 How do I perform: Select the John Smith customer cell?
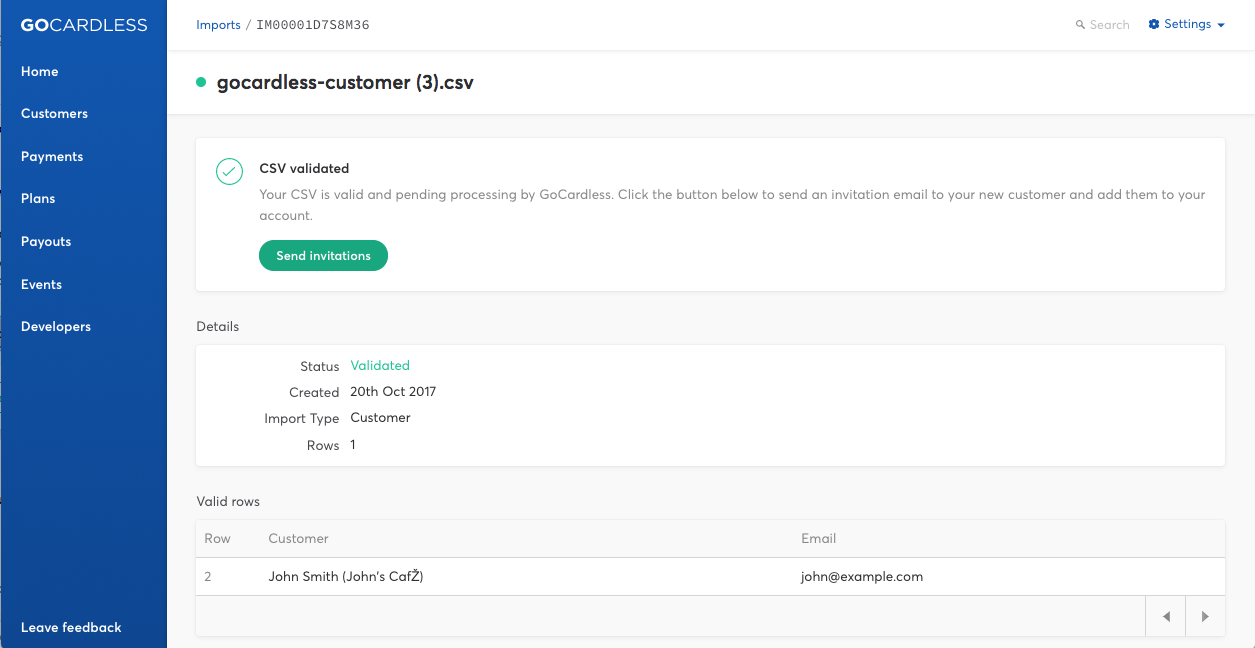pos(346,577)
